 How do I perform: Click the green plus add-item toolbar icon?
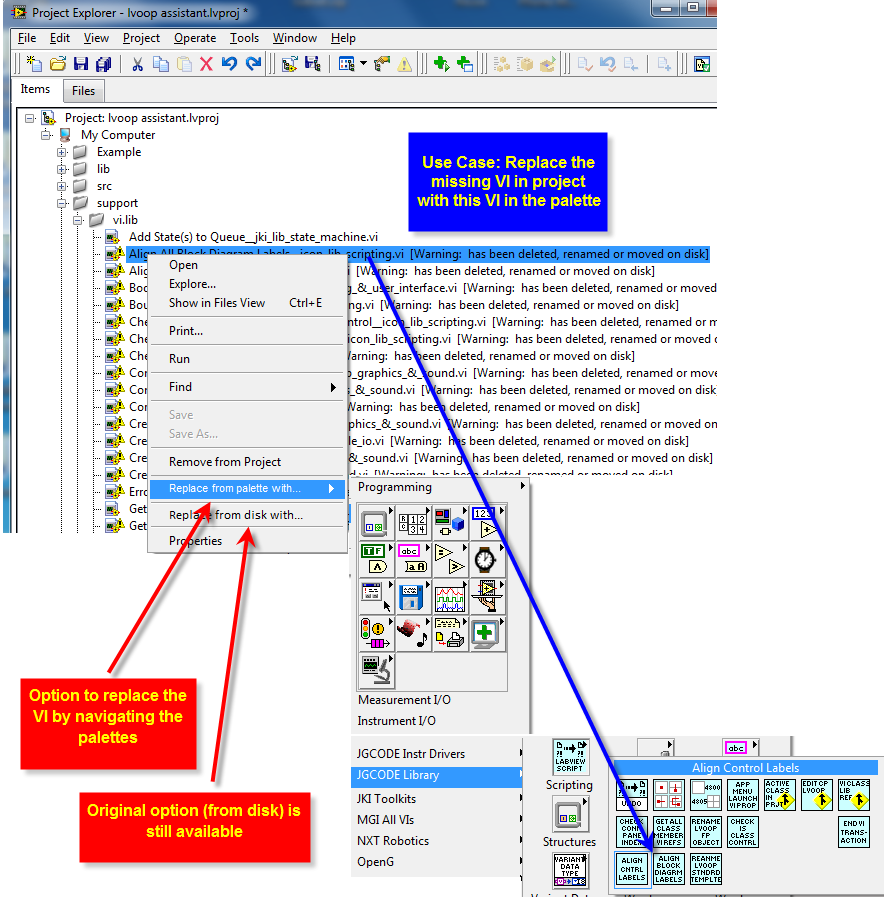[x=441, y=63]
